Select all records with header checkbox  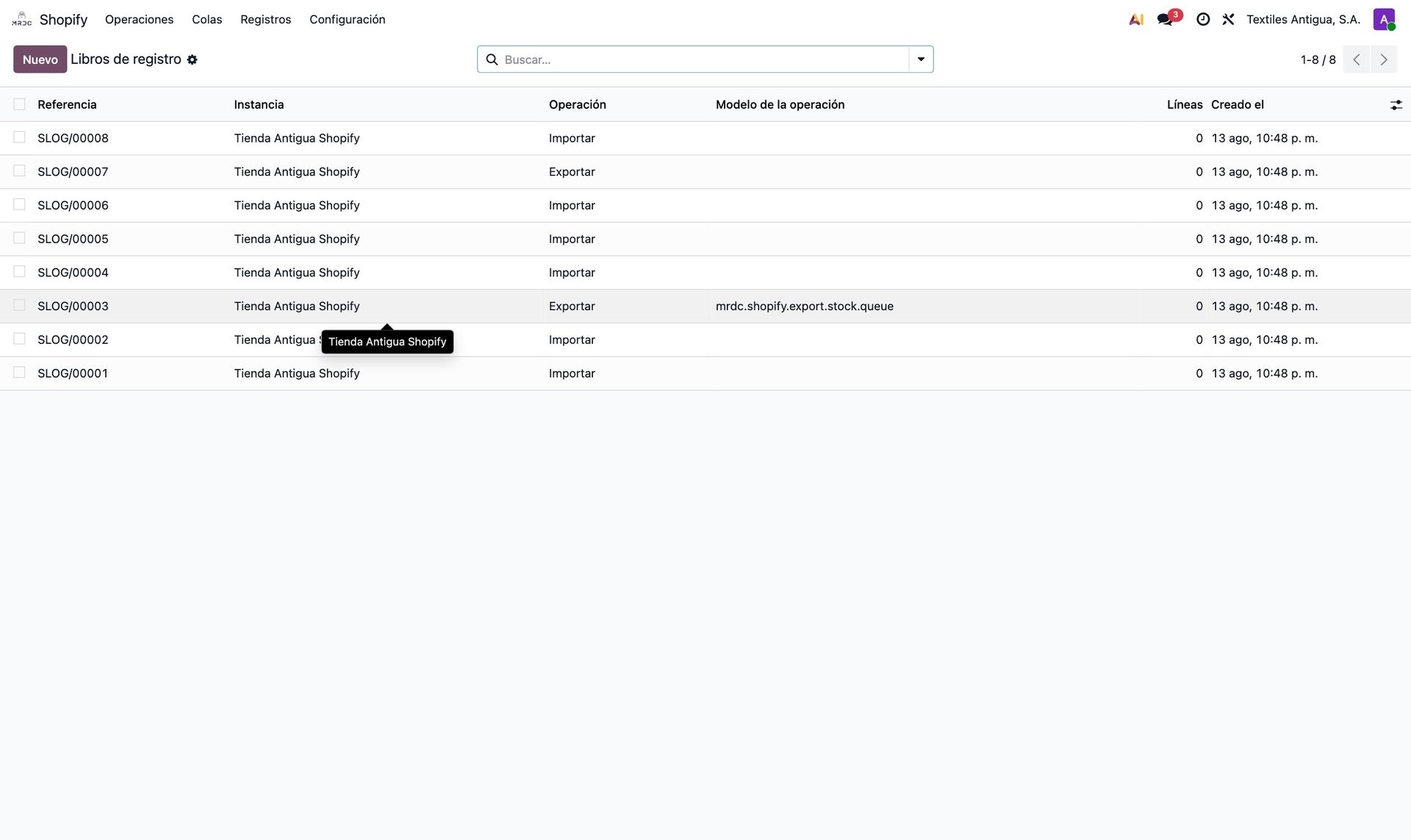point(19,104)
